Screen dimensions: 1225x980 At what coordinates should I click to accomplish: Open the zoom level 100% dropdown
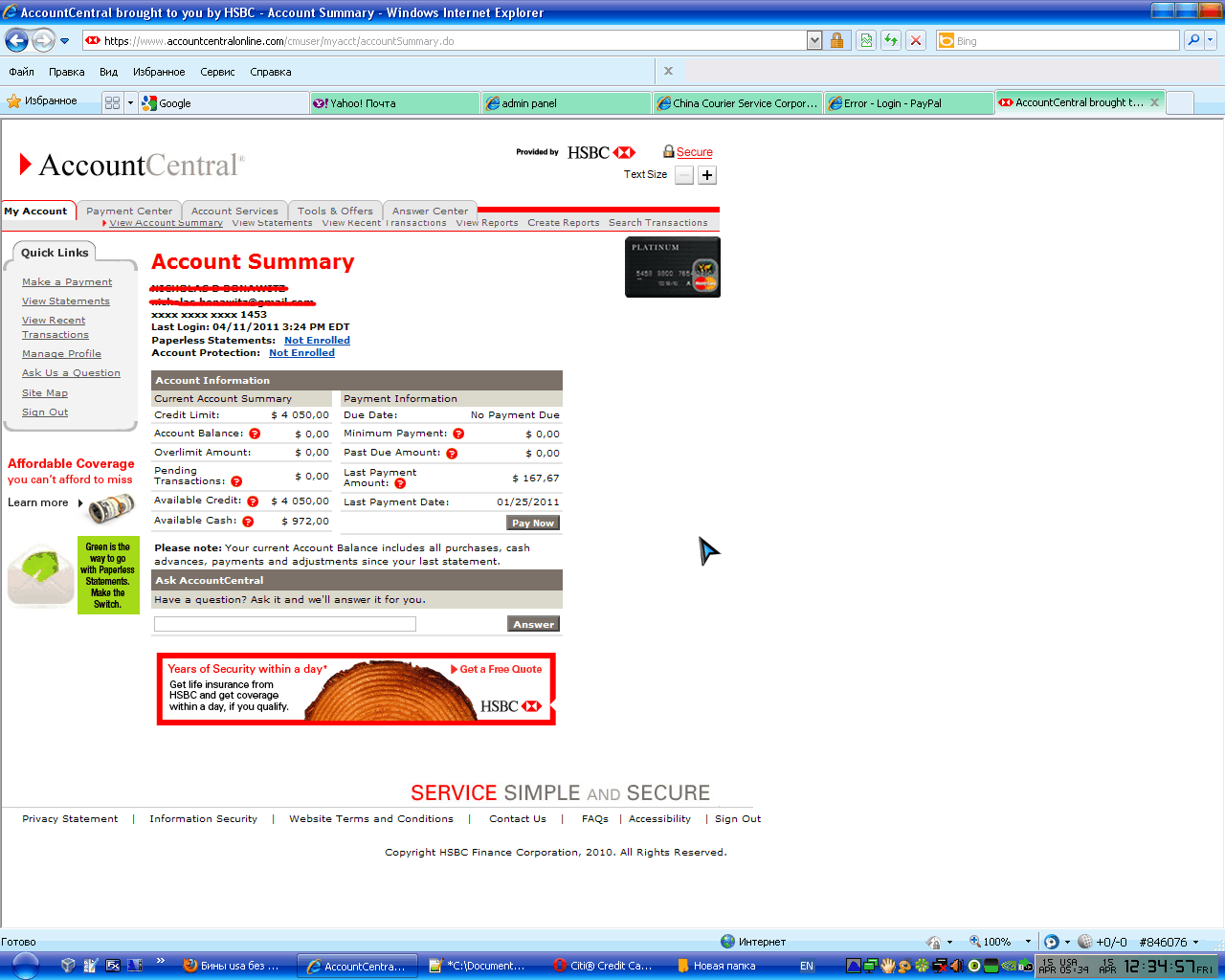(1028, 942)
